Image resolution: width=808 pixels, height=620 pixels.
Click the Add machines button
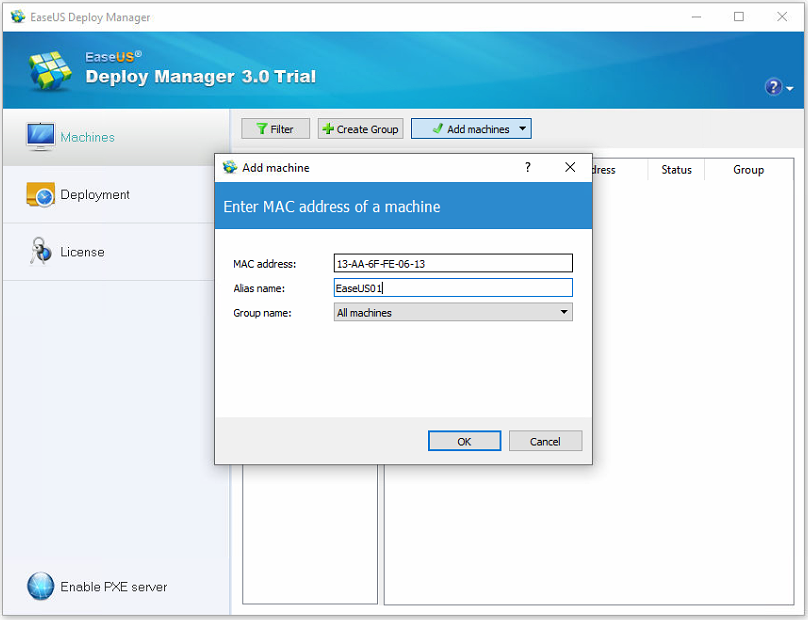point(471,129)
